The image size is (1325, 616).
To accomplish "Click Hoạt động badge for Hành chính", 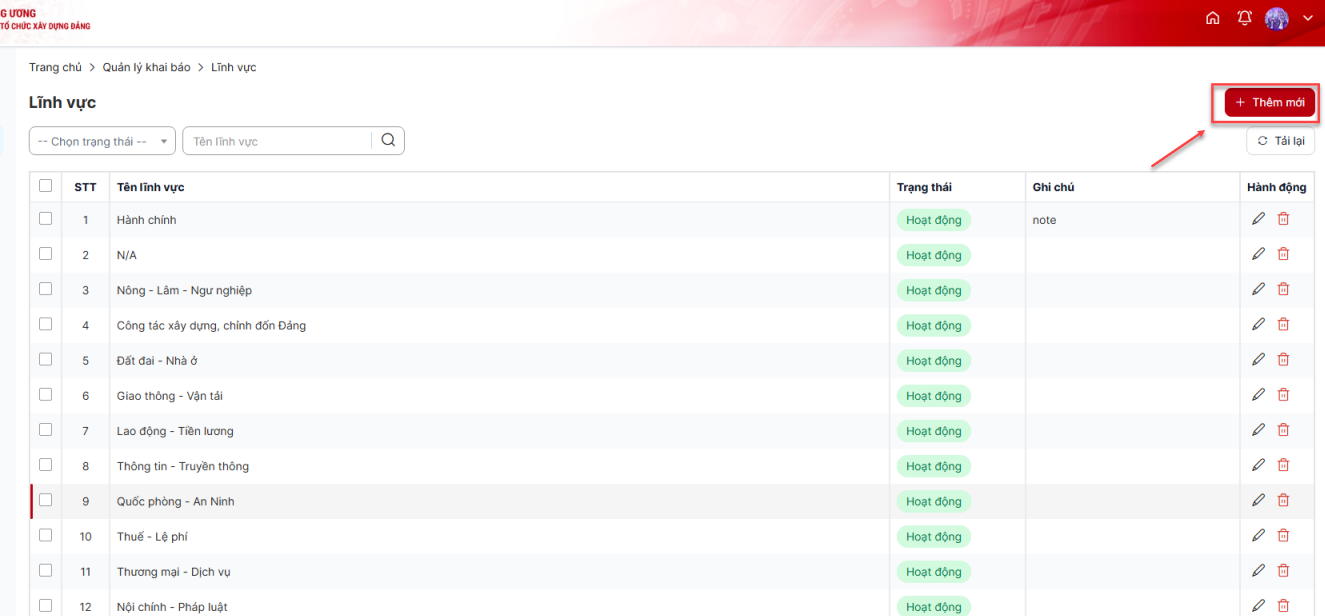I will coord(934,220).
